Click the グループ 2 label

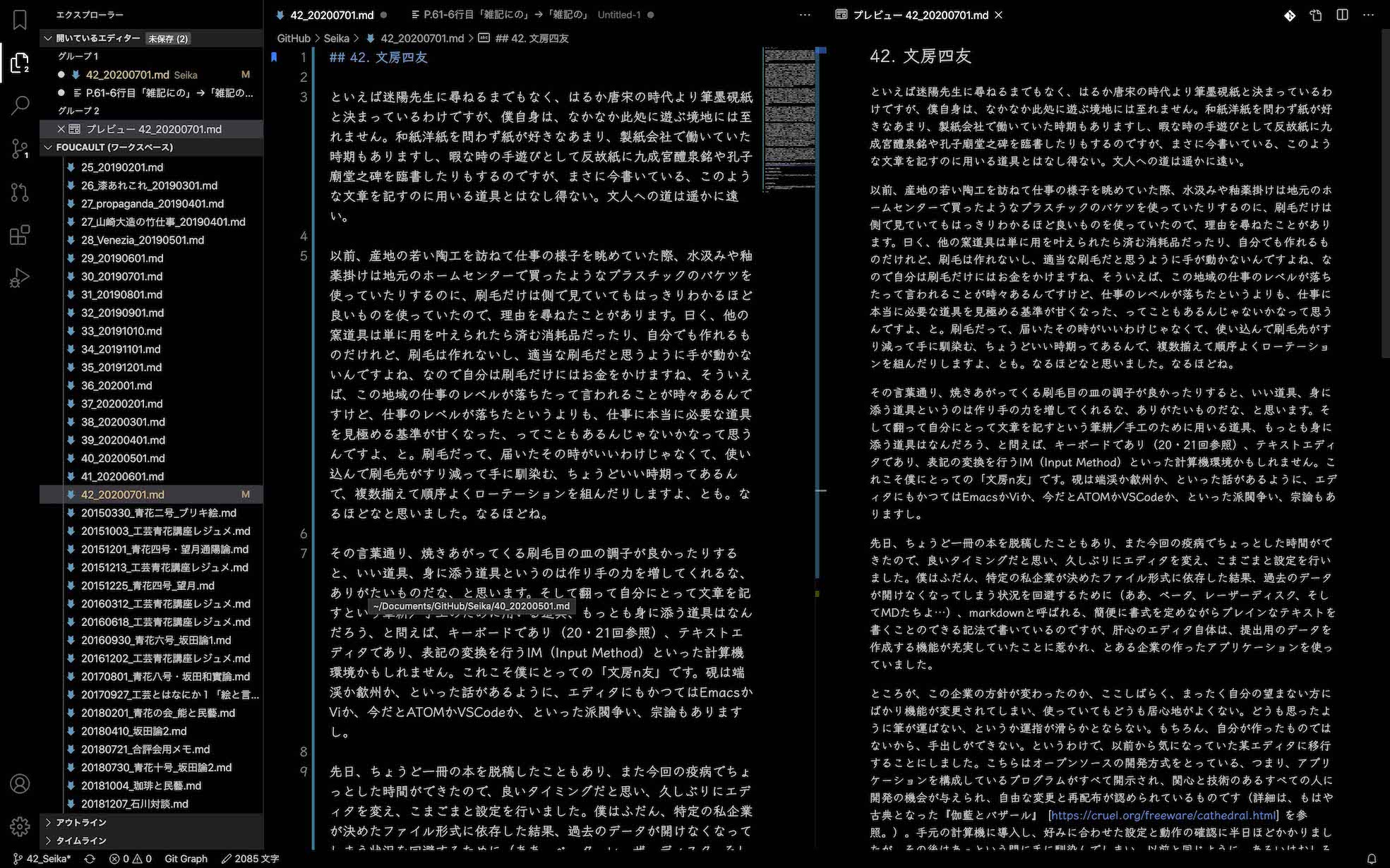point(78,111)
